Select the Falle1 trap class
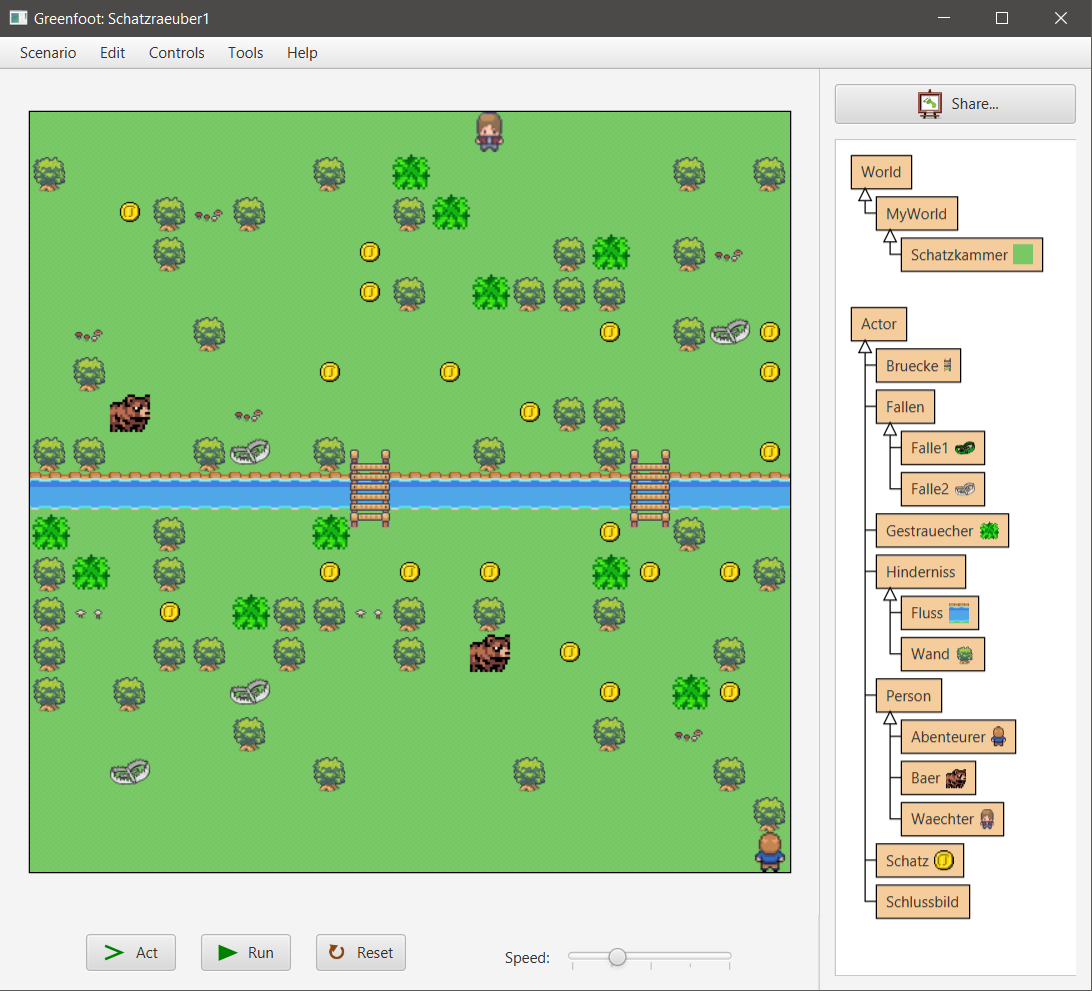Screen dimensions: 1092x991 (x=942, y=448)
